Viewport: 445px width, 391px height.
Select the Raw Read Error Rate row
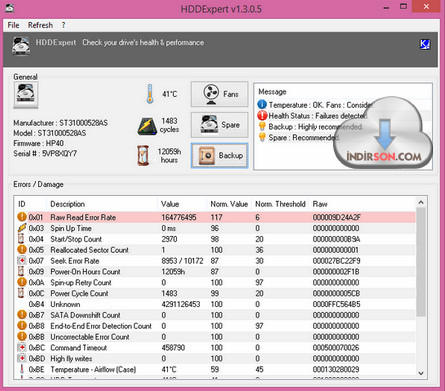[215, 217]
